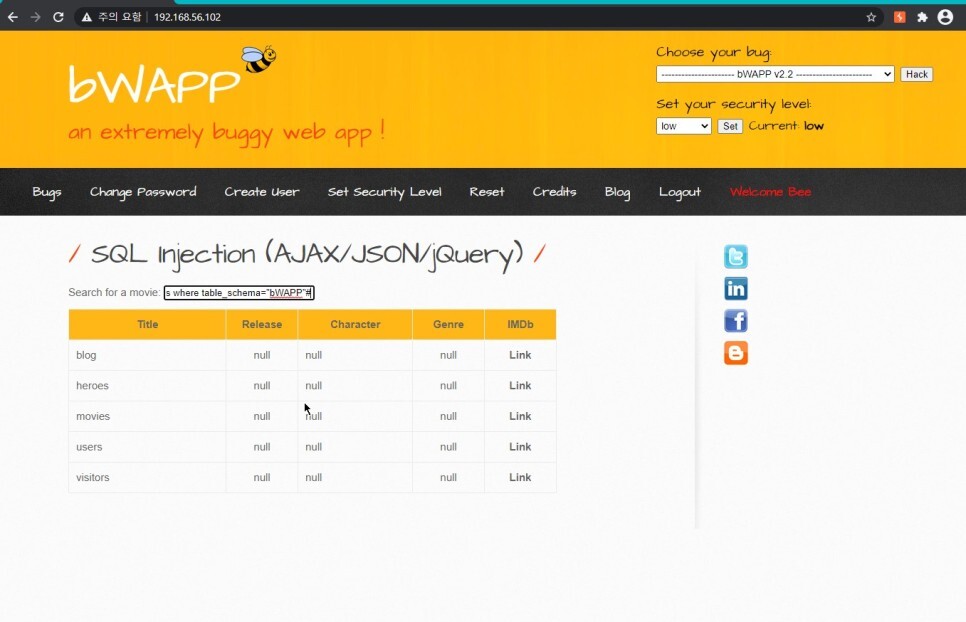Select the heroes title cell
The height and width of the screenshot is (622, 966).
[147, 386]
